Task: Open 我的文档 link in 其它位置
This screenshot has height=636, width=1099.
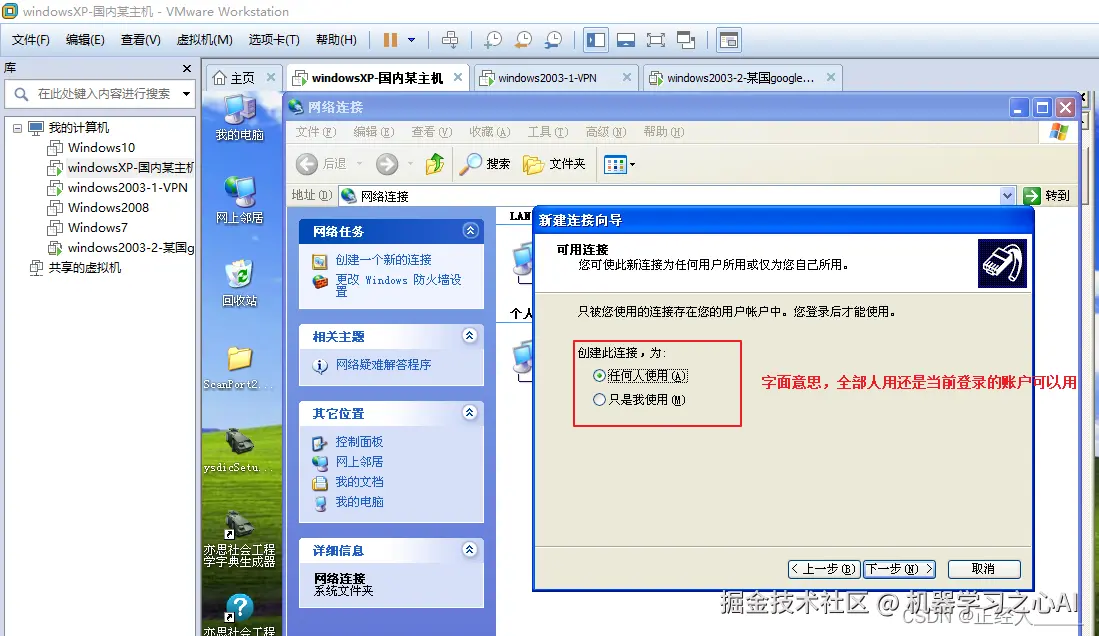Action: (359, 482)
